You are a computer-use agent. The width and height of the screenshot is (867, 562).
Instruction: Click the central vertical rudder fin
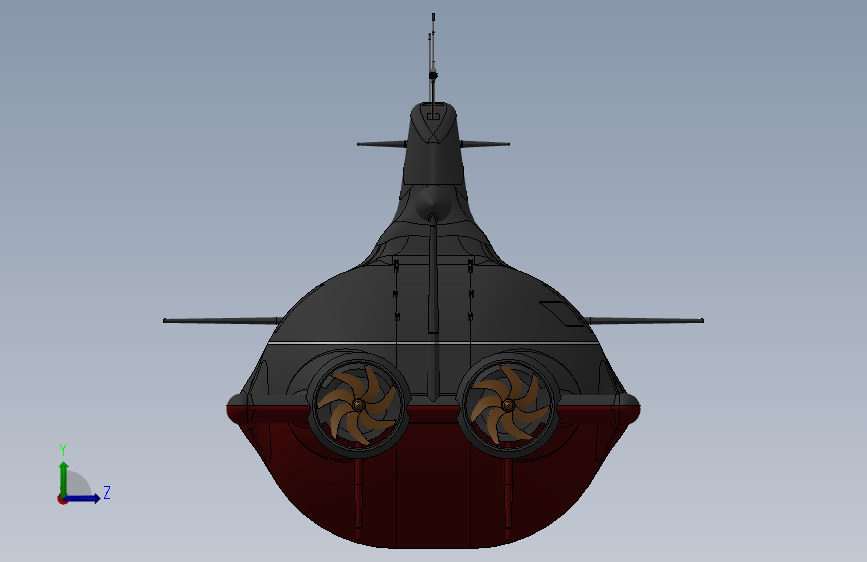pyautogui.click(x=433, y=274)
